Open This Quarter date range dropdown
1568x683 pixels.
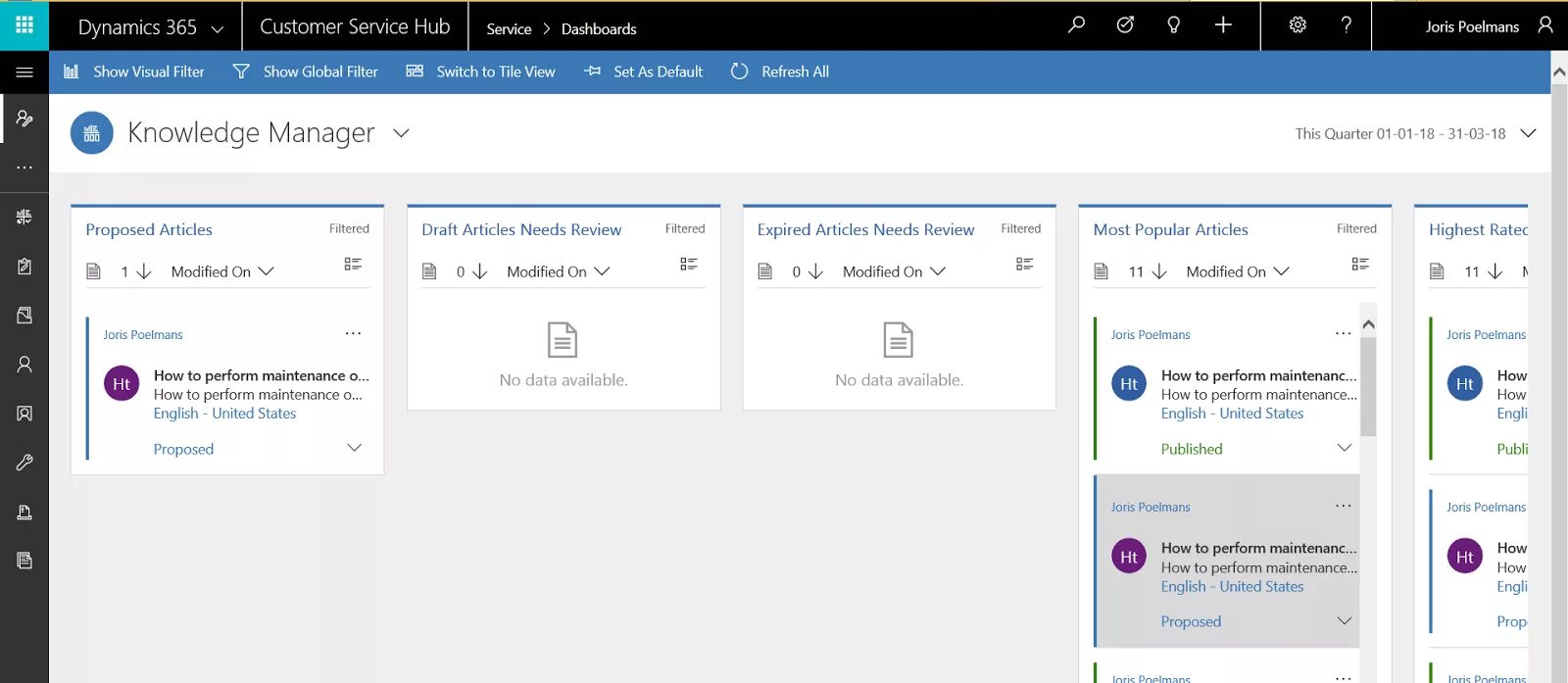pos(1528,133)
